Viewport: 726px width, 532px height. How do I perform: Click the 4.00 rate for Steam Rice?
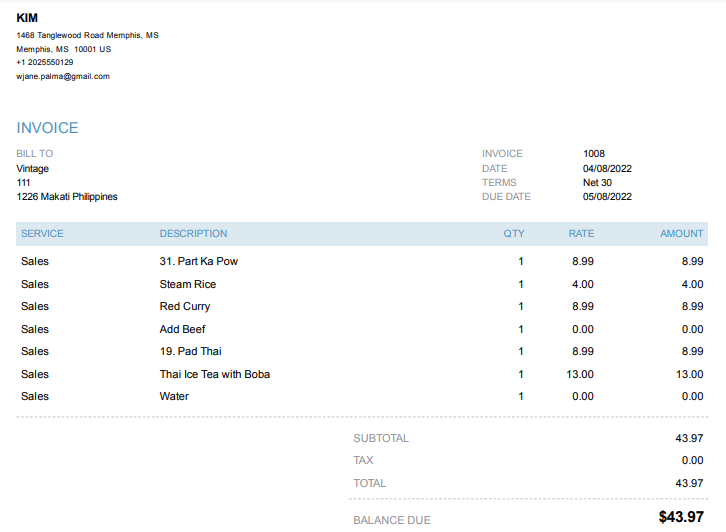(582, 284)
